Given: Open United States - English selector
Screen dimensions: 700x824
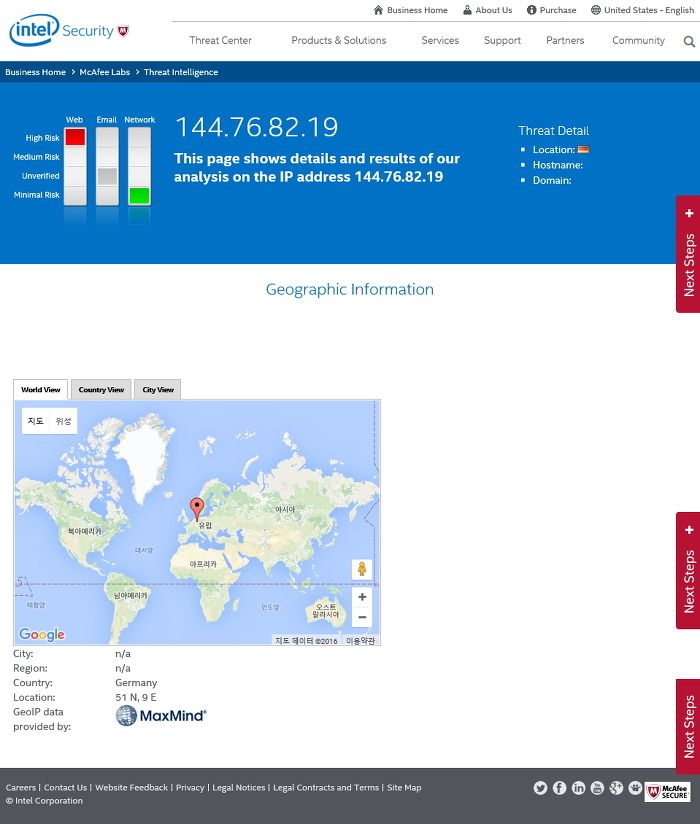Looking at the screenshot, I should tap(648, 10).
